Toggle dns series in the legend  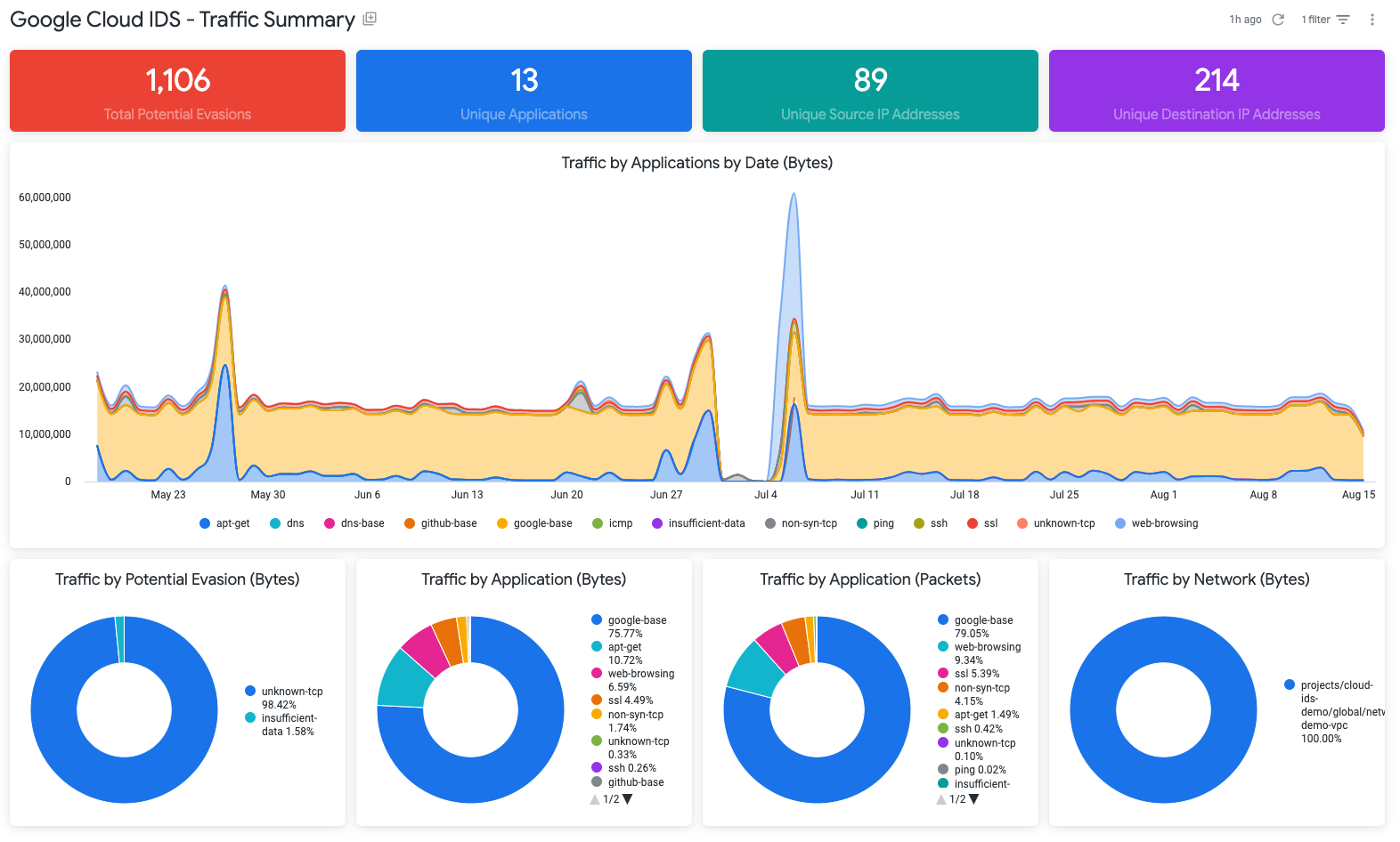pyautogui.click(x=287, y=523)
